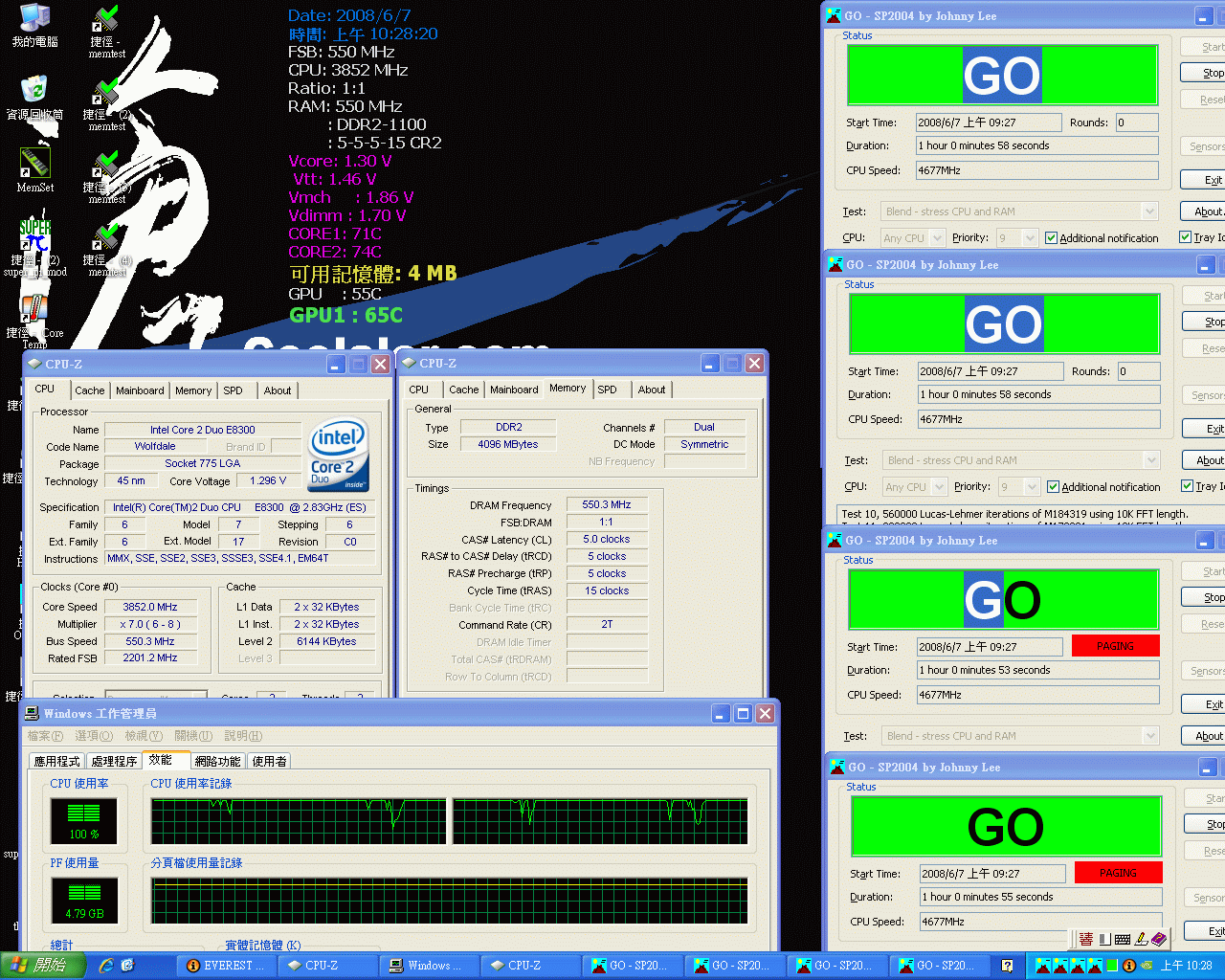
Task: Open the SPD tab in left CPU-Z
Action: pyautogui.click(x=234, y=390)
